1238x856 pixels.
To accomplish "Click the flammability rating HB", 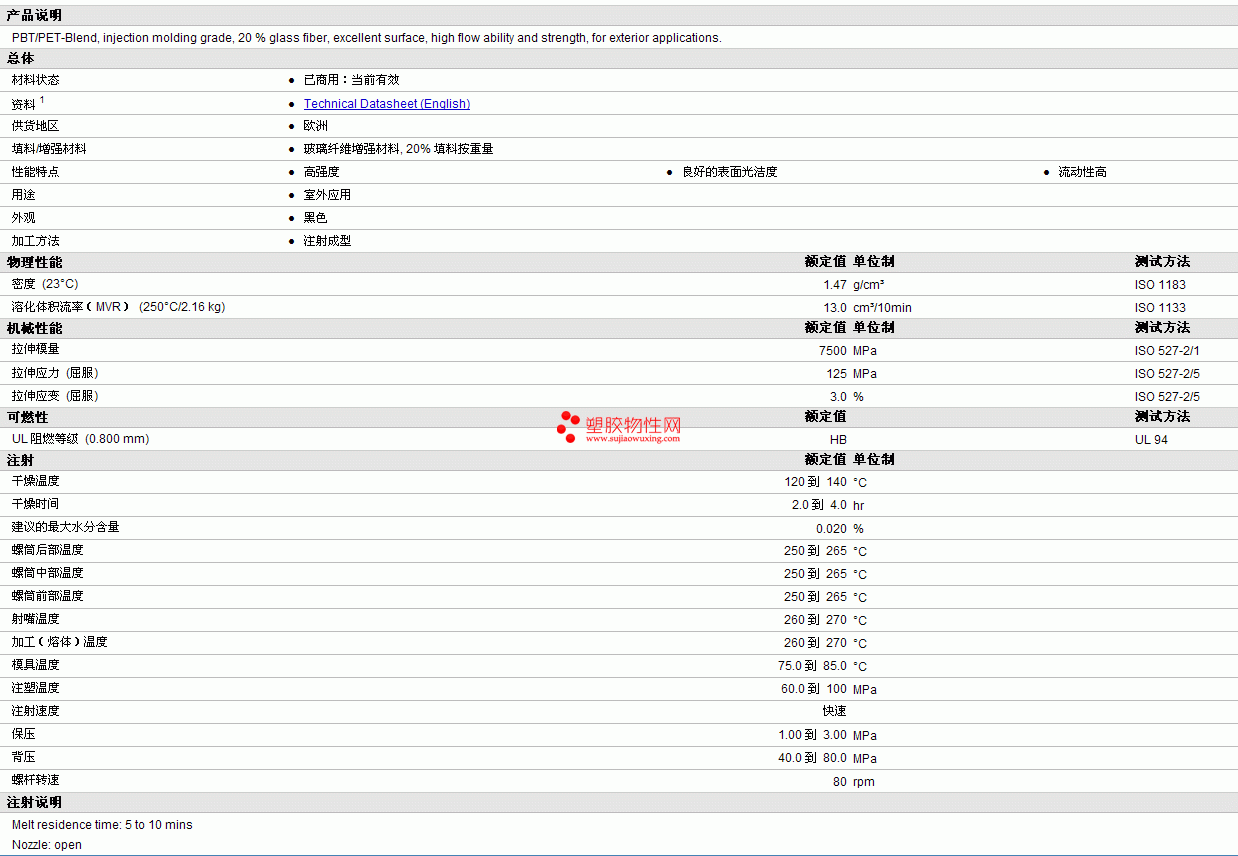I will [838, 440].
